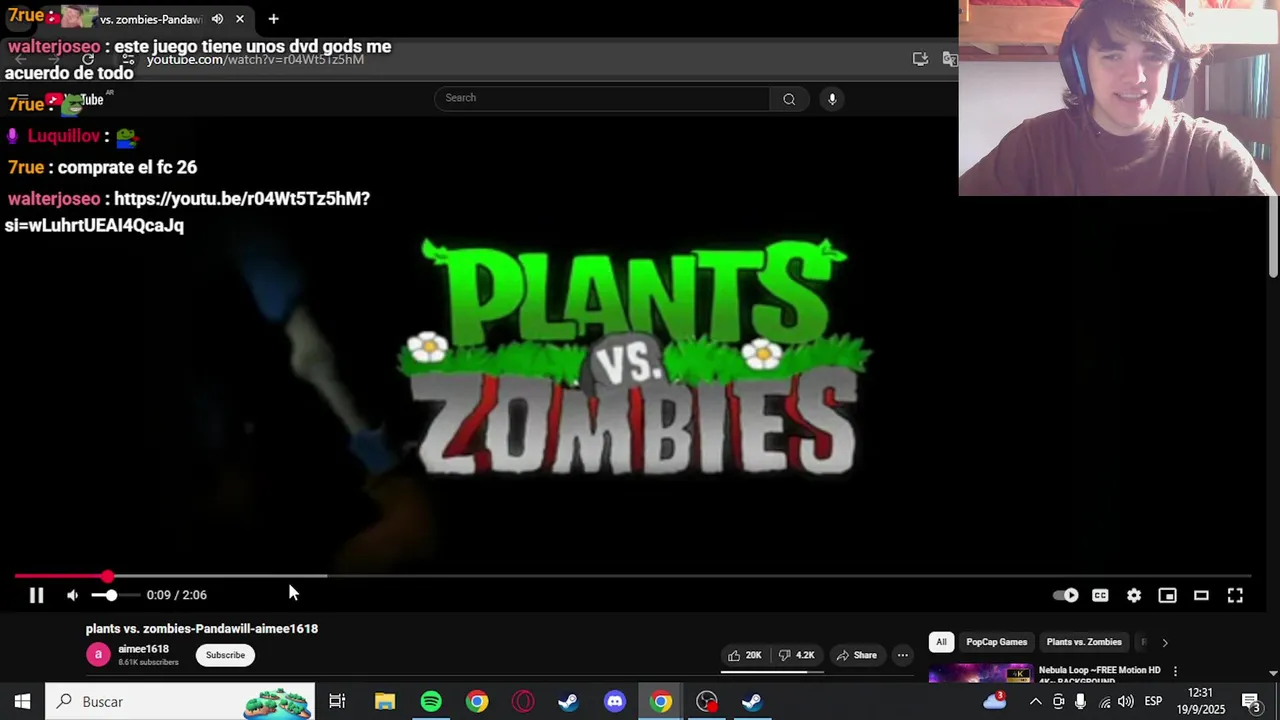Open the Windows Start menu
1280x720 pixels.
click(x=22, y=702)
